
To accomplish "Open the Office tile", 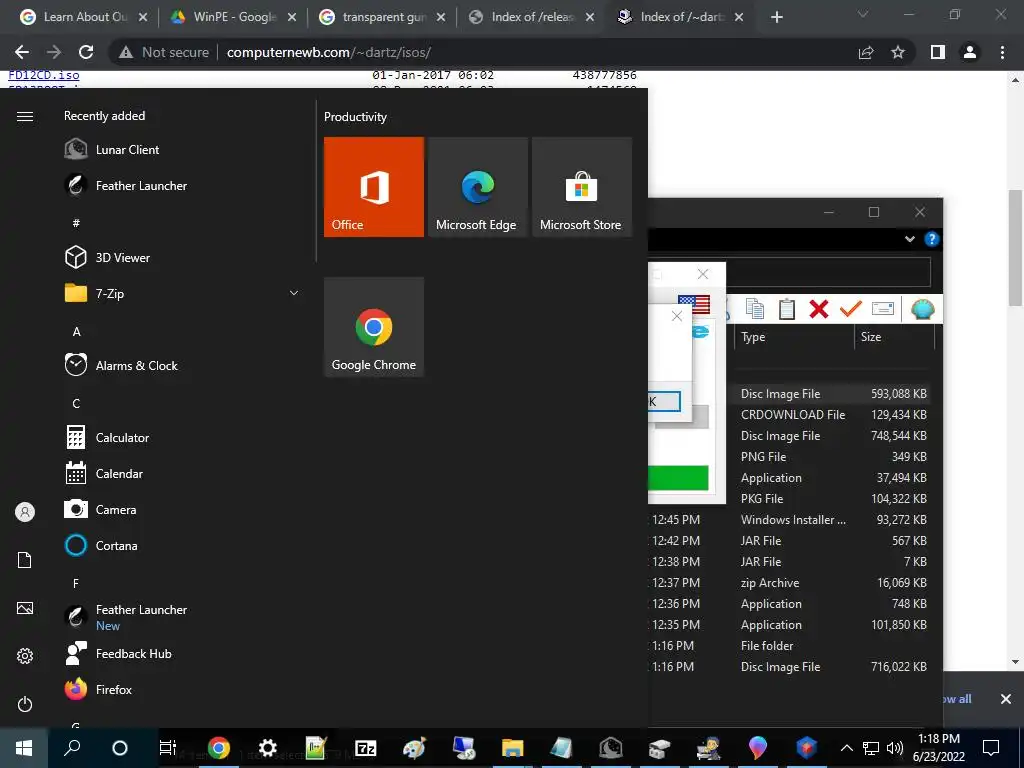I will pyautogui.click(x=374, y=187).
